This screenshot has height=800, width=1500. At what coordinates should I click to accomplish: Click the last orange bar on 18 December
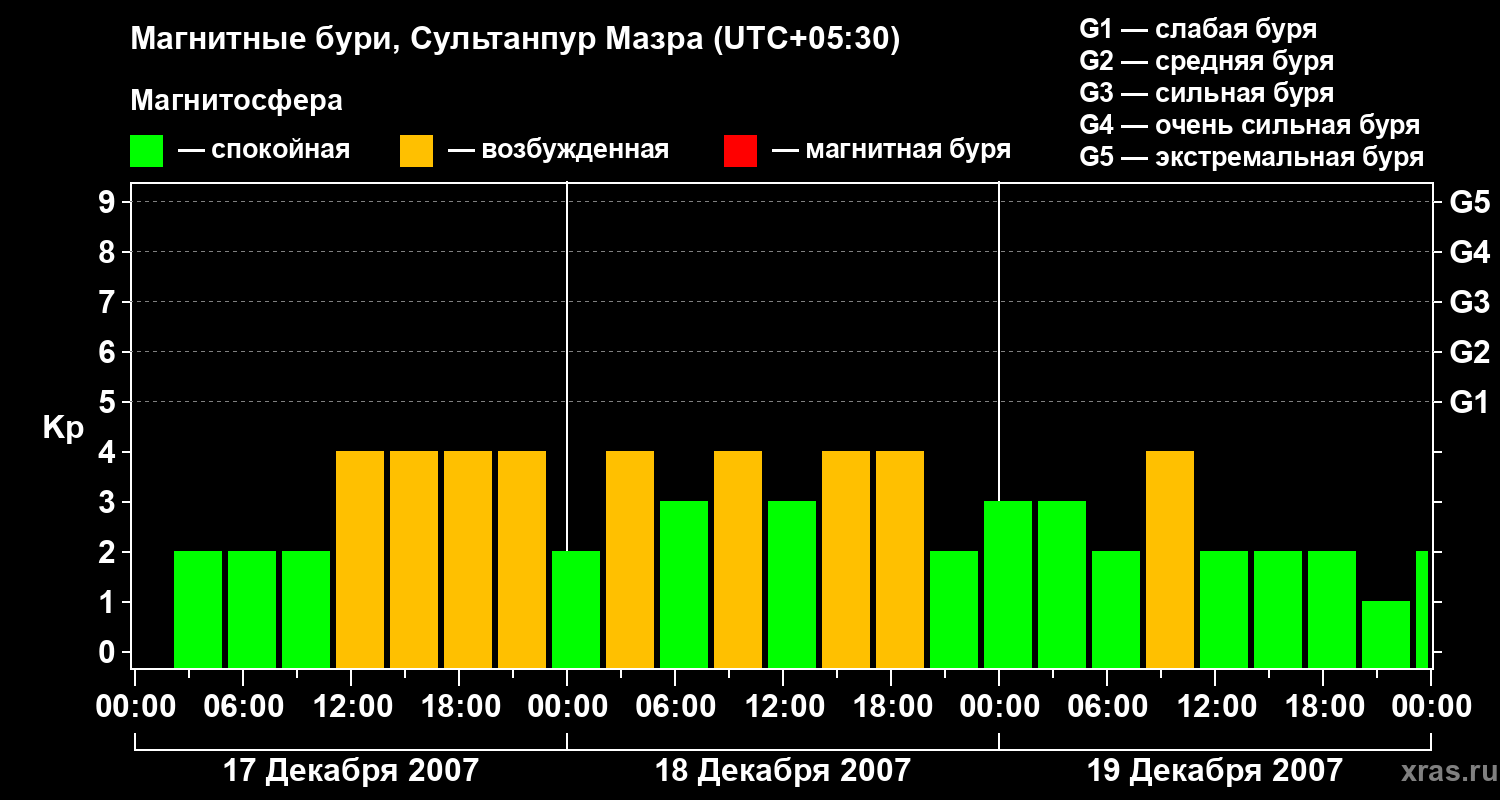tap(900, 559)
